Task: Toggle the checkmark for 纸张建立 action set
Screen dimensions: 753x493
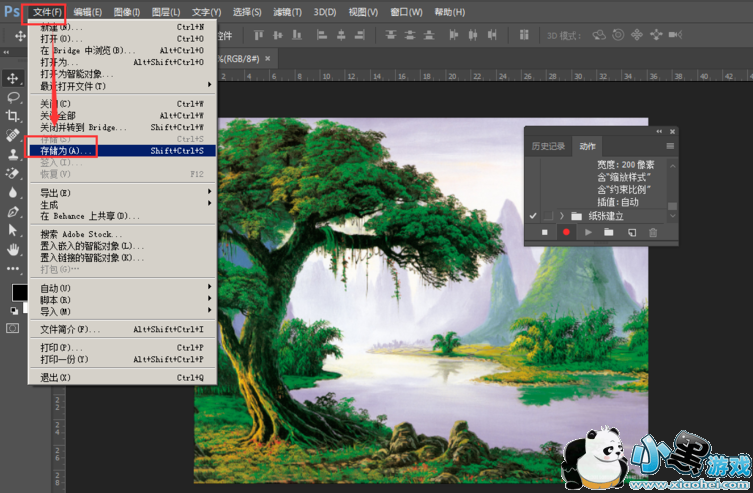Action: click(x=533, y=215)
